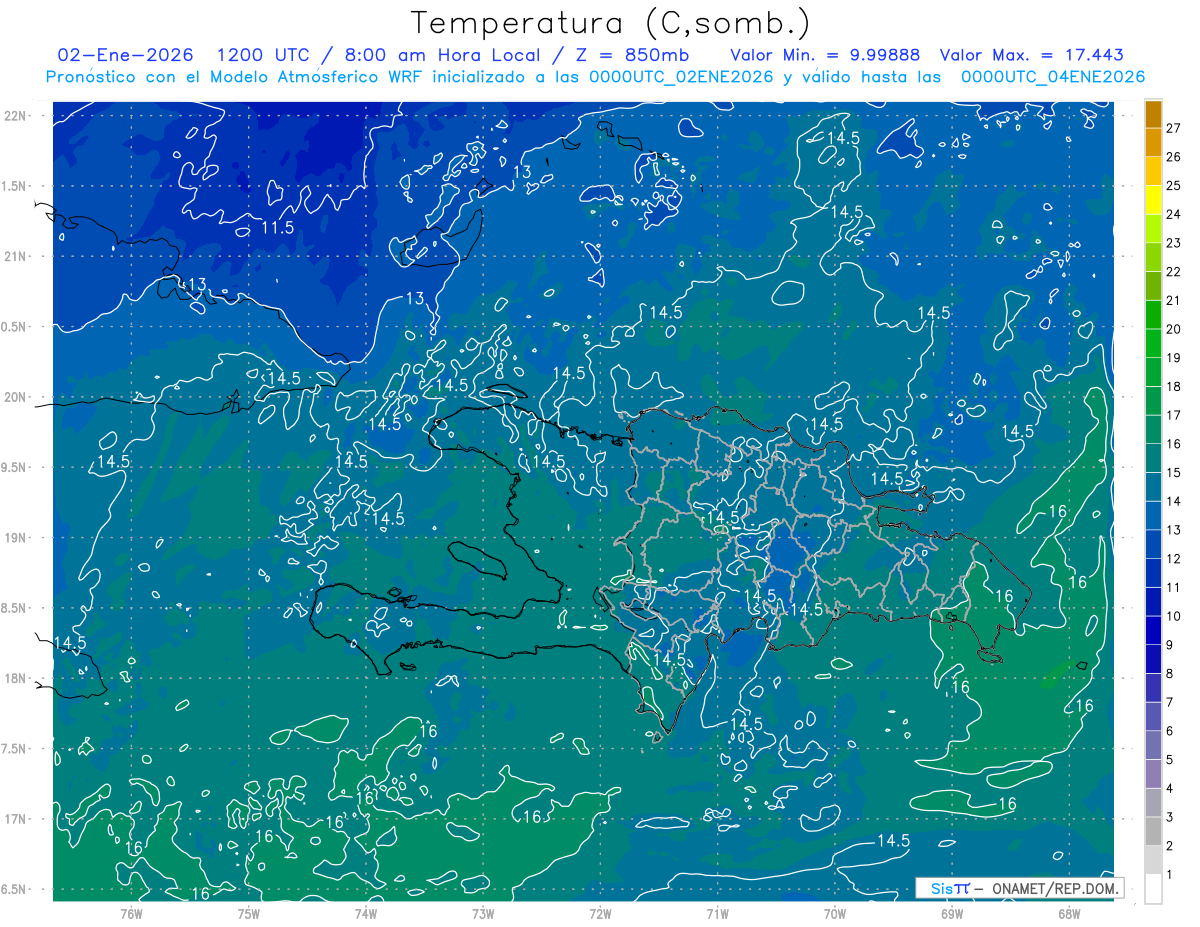This screenshot has height=927, width=1200.
Task: Click the 20N latitude axis label
Action: [16, 397]
